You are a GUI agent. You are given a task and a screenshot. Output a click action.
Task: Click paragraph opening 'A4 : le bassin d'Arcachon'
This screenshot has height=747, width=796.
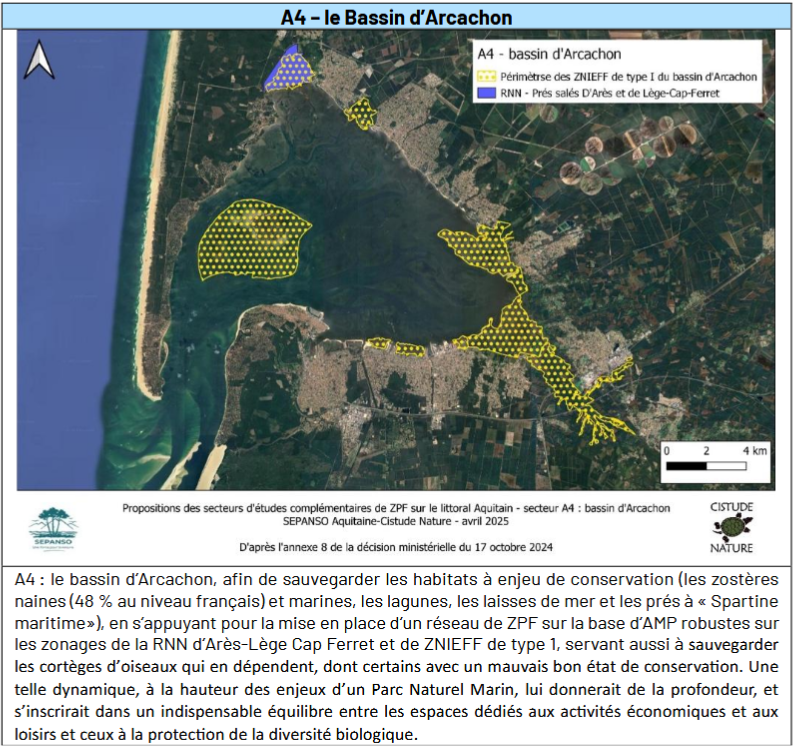click(113, 579)
